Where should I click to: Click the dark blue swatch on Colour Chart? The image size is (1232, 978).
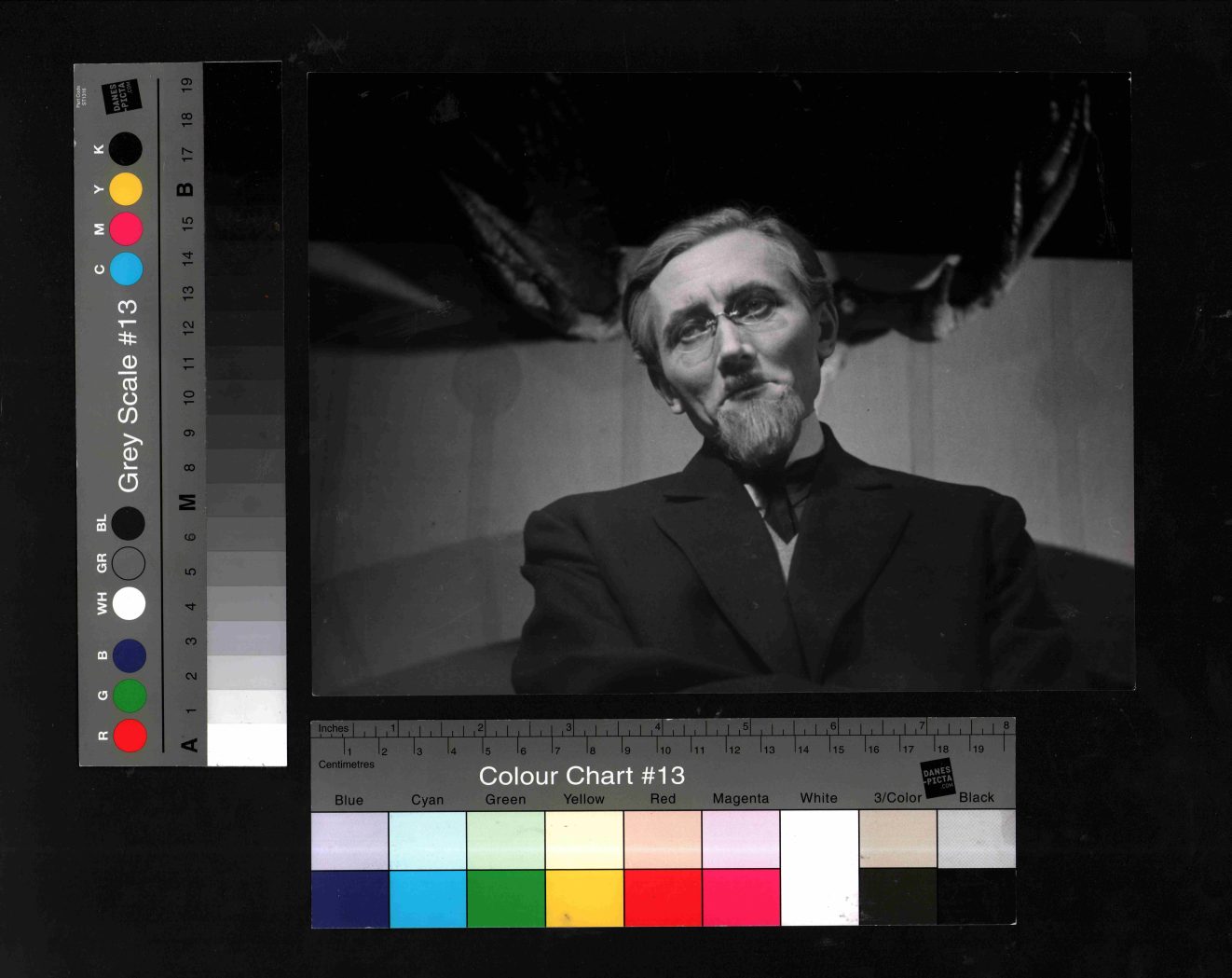pos(349,898)
